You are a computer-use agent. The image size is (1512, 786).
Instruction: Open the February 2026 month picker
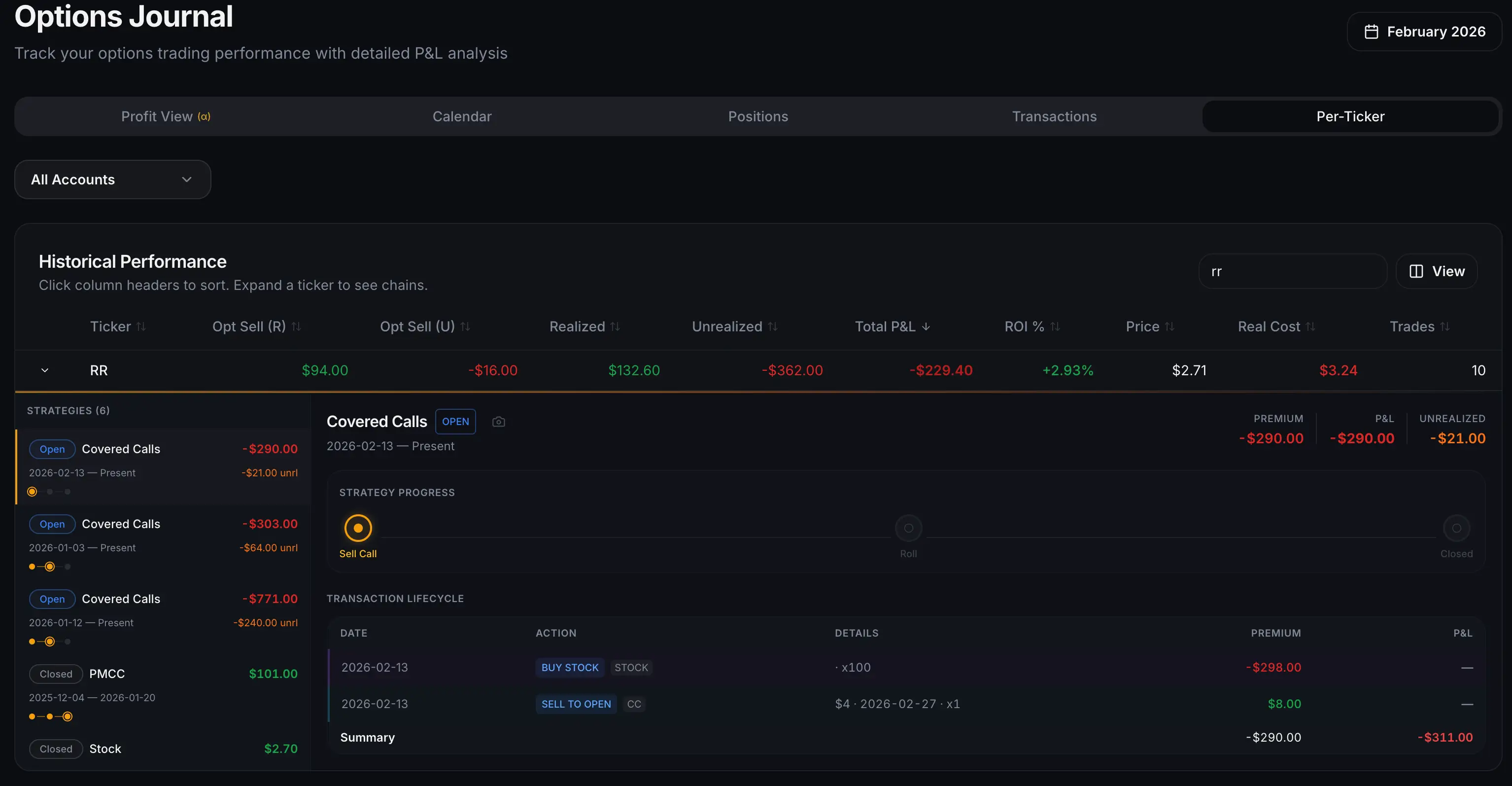pyautogui.click(x=1424, y=32)
